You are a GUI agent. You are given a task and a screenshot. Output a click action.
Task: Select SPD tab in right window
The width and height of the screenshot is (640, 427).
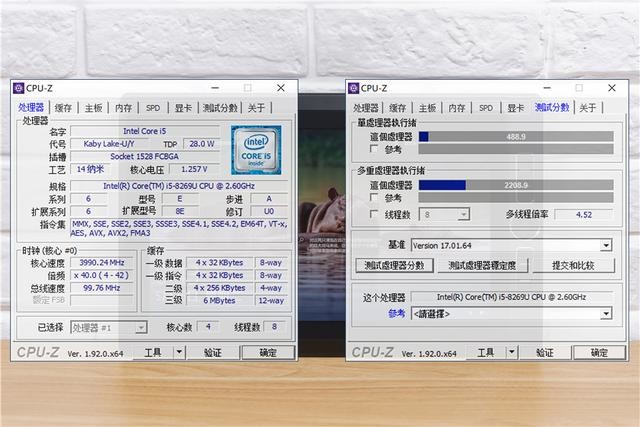click(486, 108)
